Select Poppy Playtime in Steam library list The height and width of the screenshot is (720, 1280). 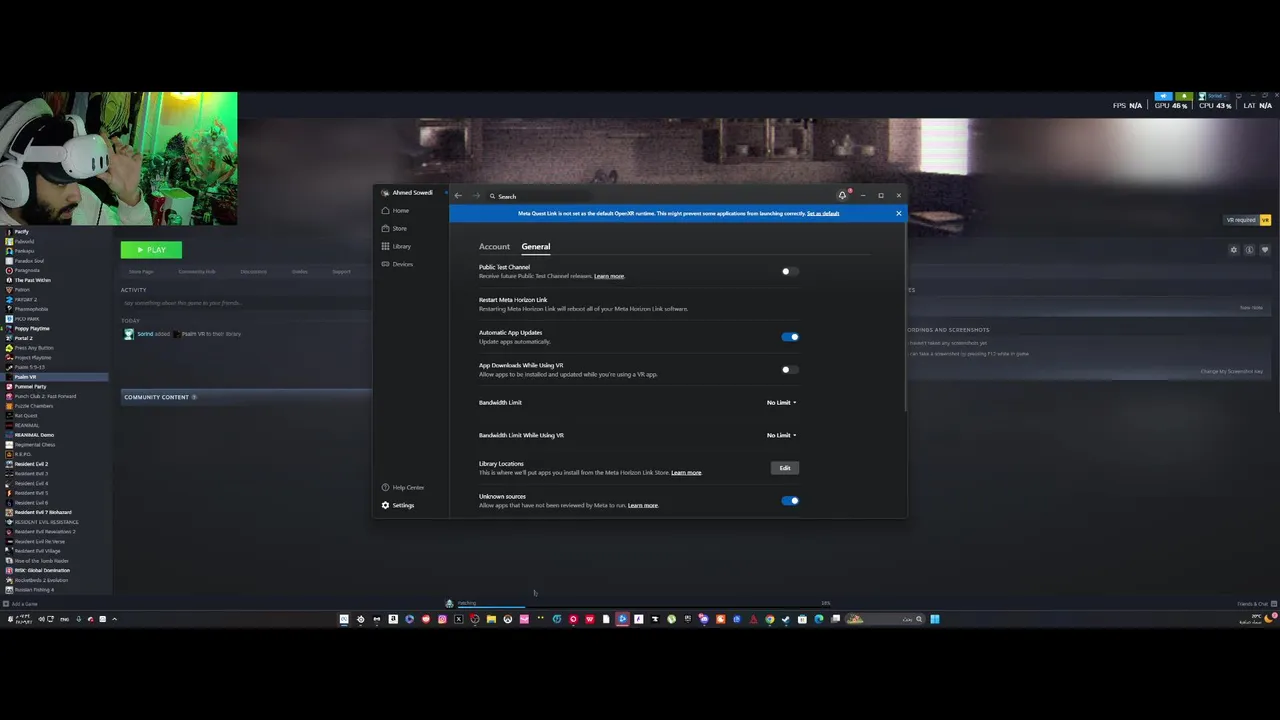tap(54, 329)
